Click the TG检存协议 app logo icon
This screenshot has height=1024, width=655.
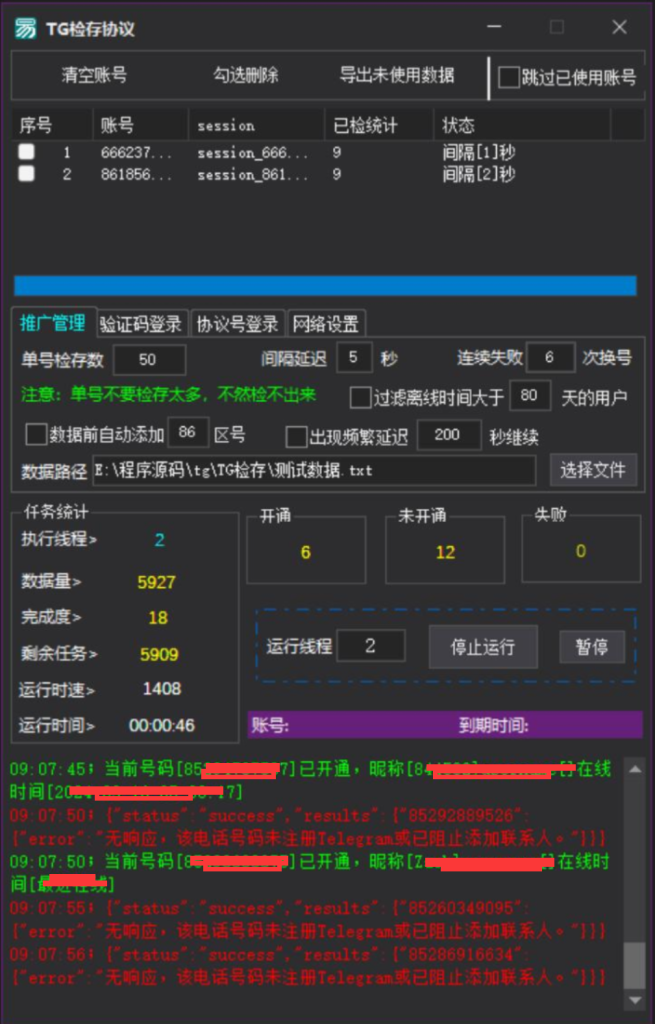[x=25, y=28]
